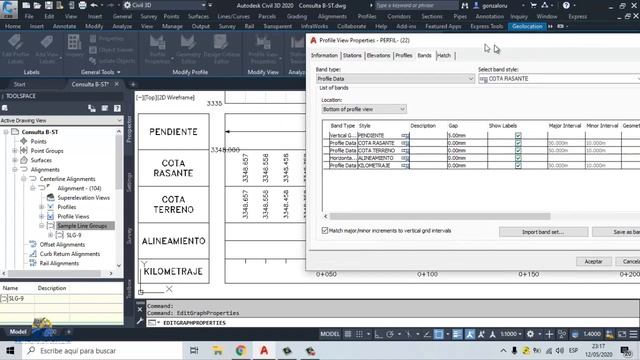Click the Customization menu icon in status bar

tap(633, 334)
